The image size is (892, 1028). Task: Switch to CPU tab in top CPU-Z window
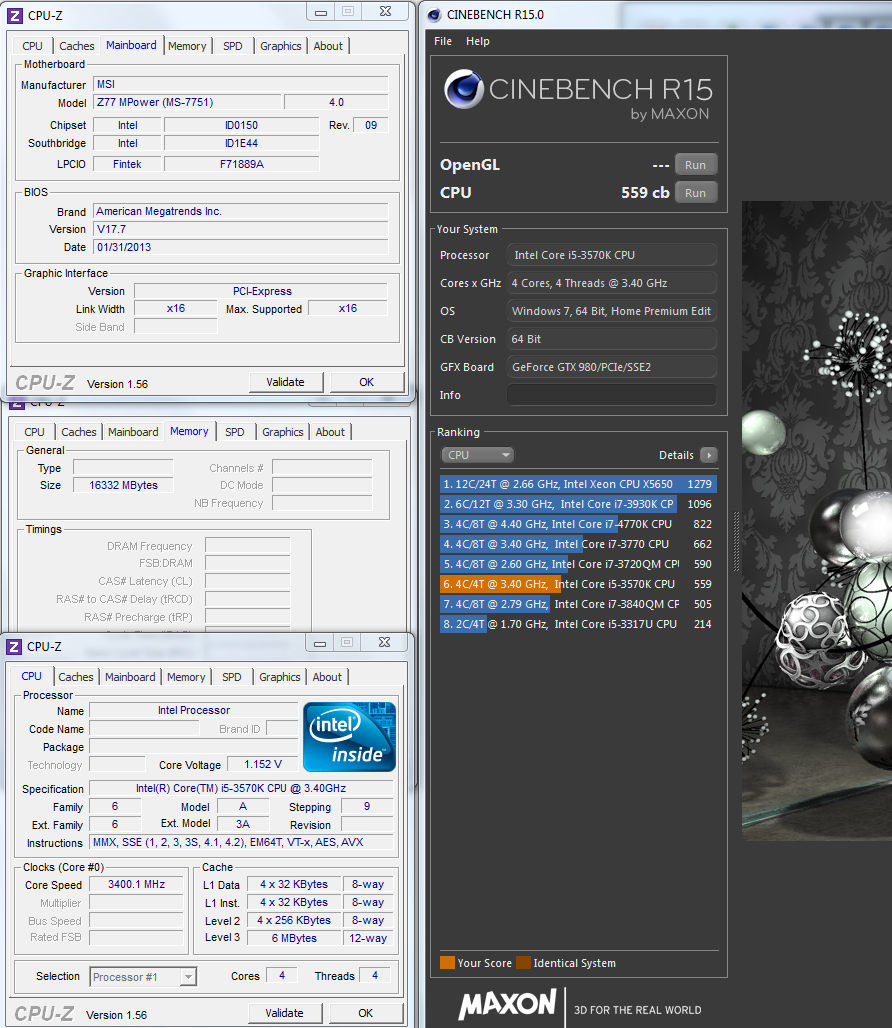(x=32, y=46)
